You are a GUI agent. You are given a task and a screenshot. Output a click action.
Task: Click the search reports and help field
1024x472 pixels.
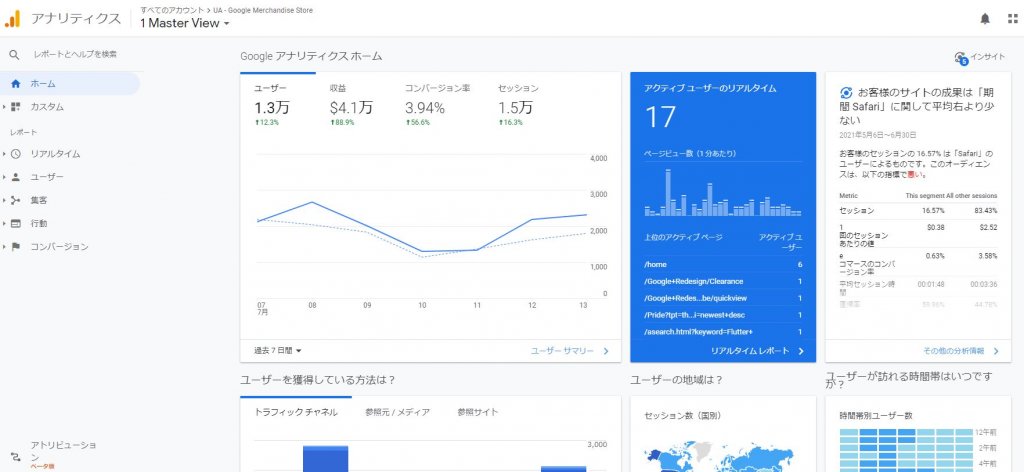76,55
